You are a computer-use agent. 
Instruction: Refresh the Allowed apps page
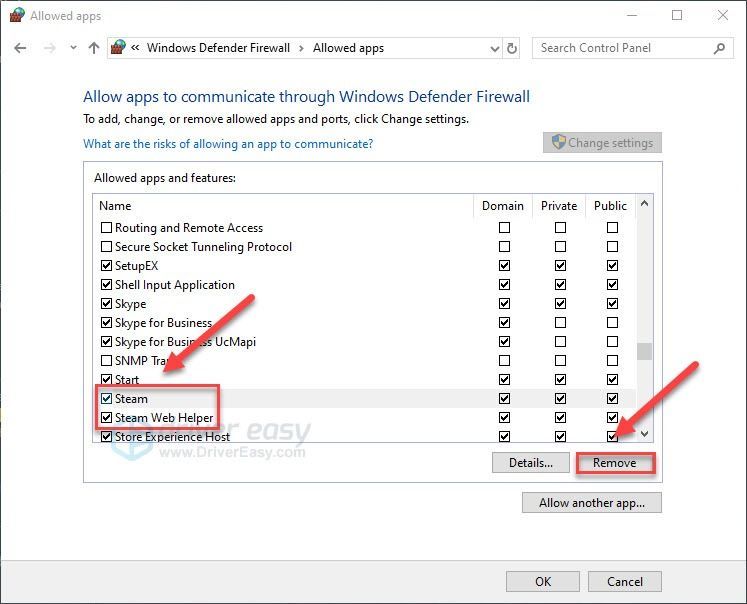(512, 49)
